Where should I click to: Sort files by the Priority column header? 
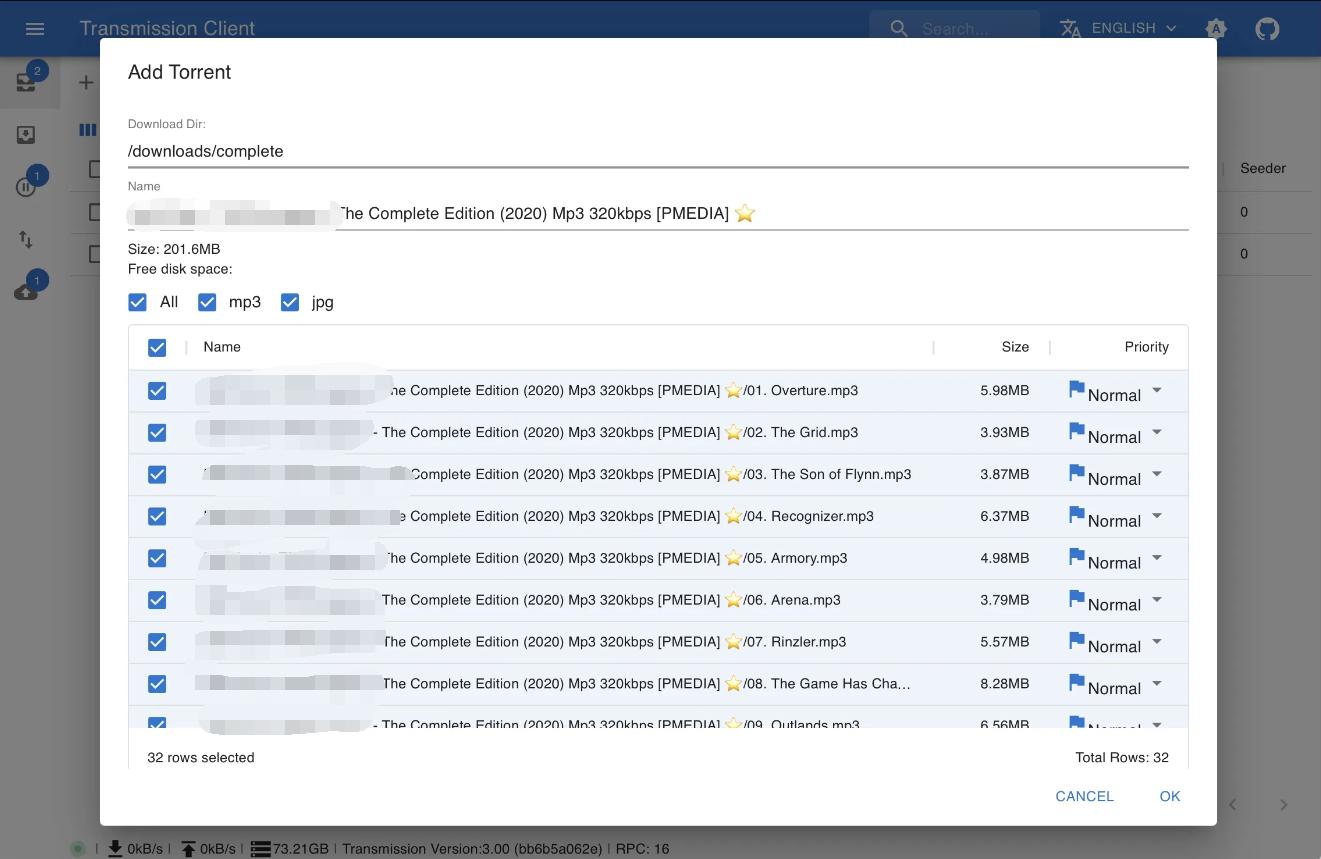pyautogui.click(x=1146, y=347)
